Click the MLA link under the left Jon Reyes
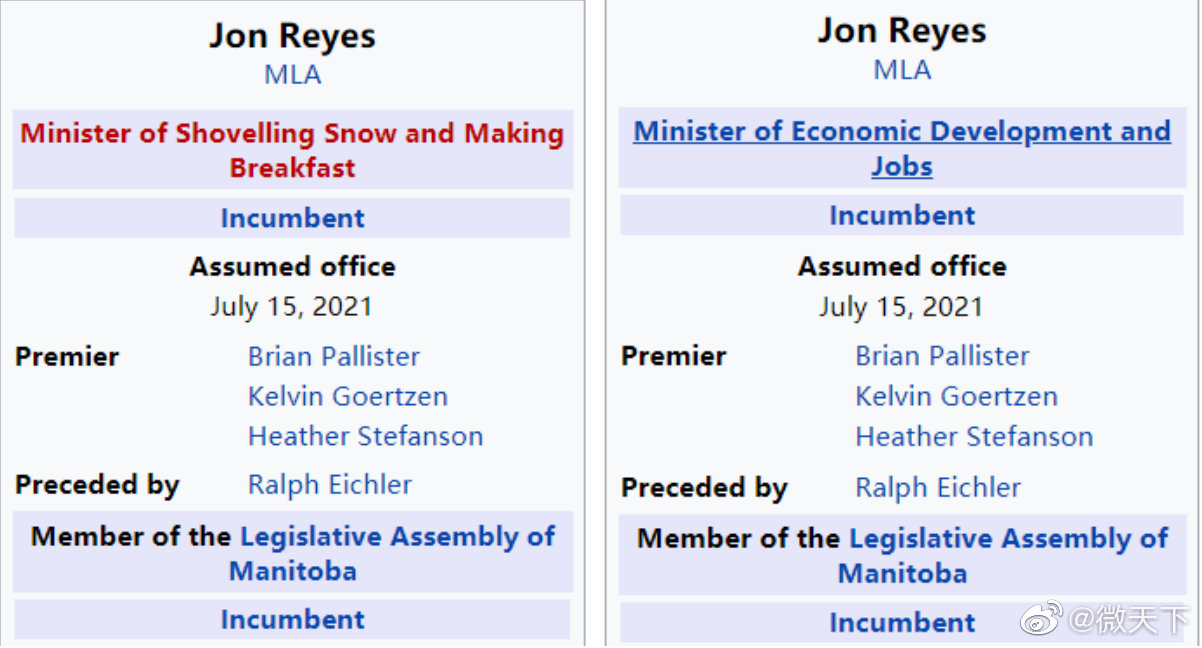1202x648 pixels. (292, 75)
